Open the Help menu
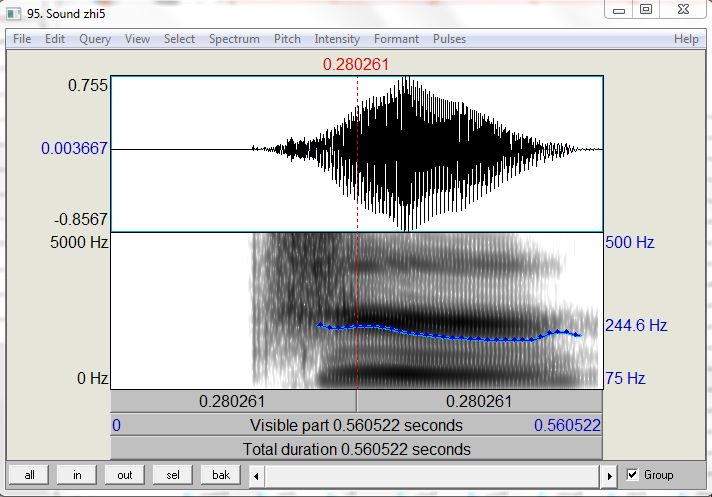Viewport: 712px width, 497px height. point(686,39)
